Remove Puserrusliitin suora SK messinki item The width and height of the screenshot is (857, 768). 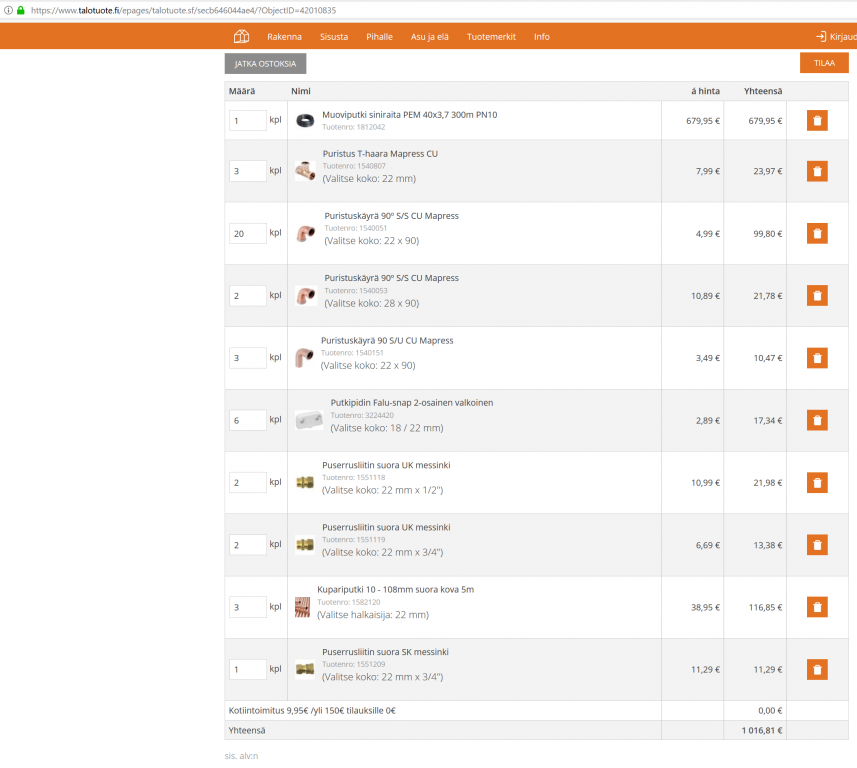817,670
